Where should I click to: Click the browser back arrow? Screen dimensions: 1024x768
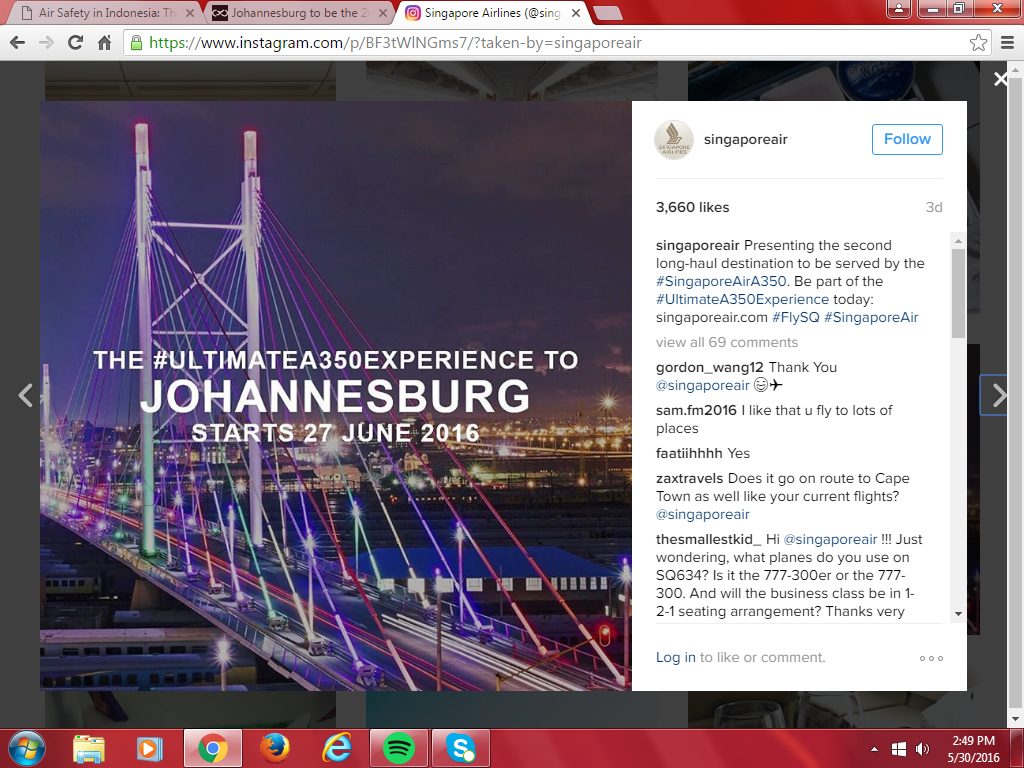click(x=18, y=43)
